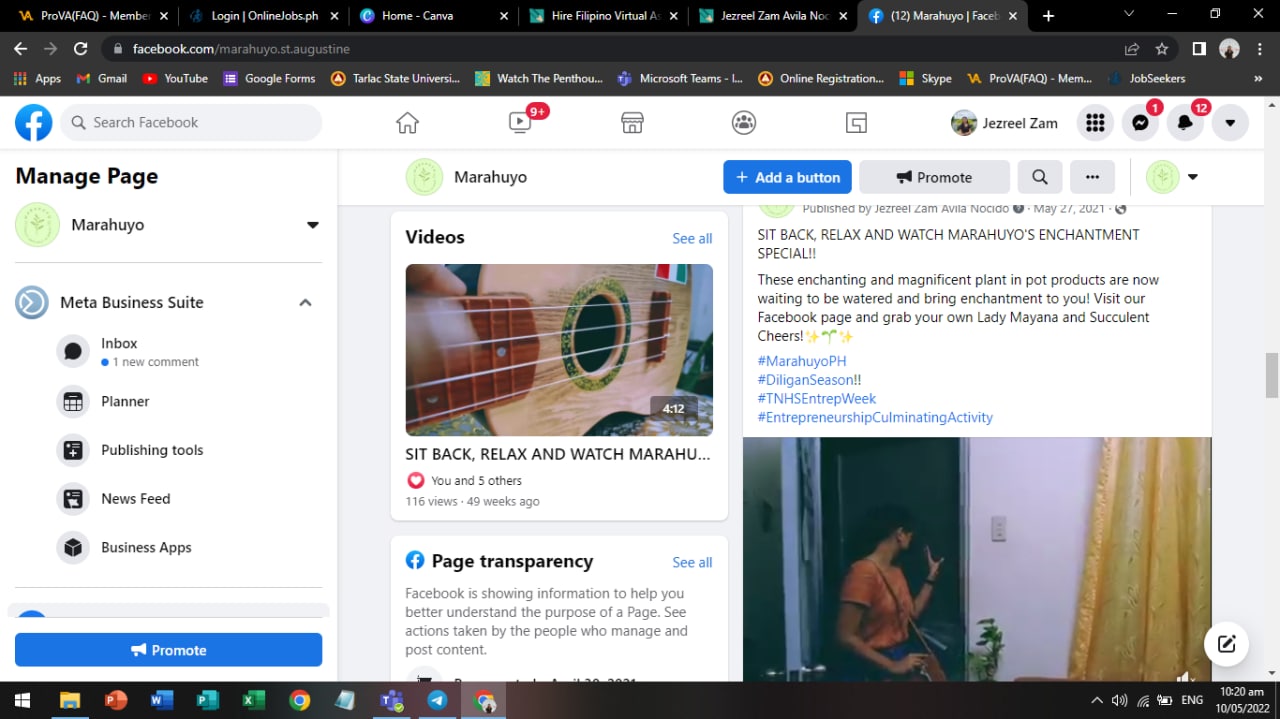Open the Inbox icon in sidebar

(x=73, y=352)
